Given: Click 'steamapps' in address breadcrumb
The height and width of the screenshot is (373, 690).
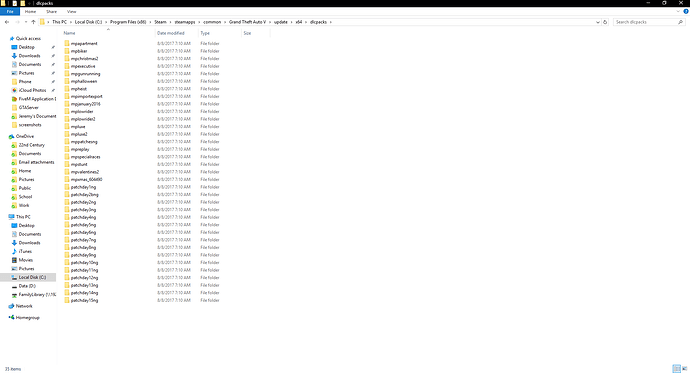Looking at the screenshot, I should 185,22.
